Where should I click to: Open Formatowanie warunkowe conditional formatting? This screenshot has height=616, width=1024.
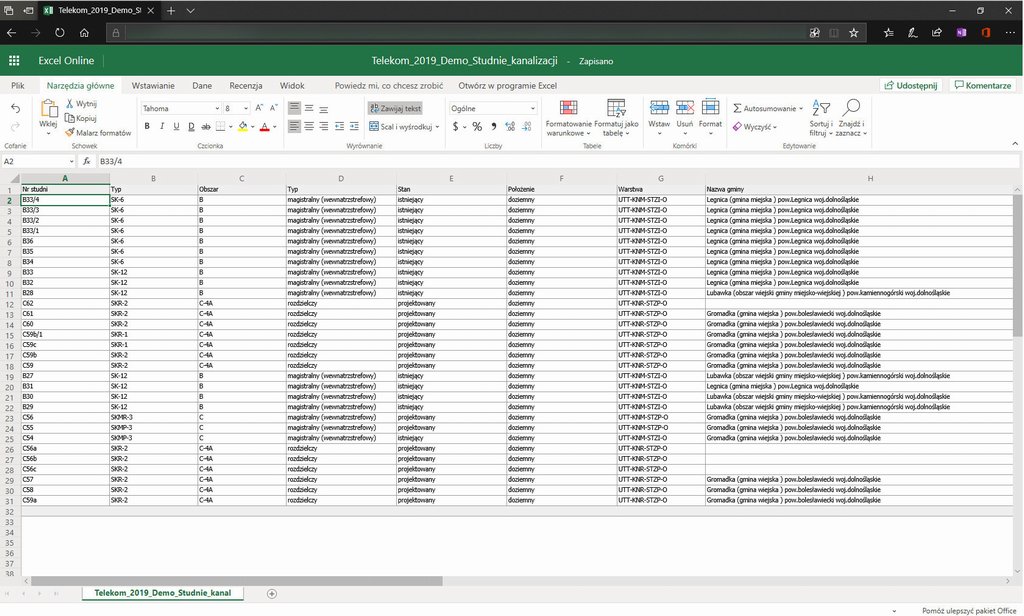(568, 109)
